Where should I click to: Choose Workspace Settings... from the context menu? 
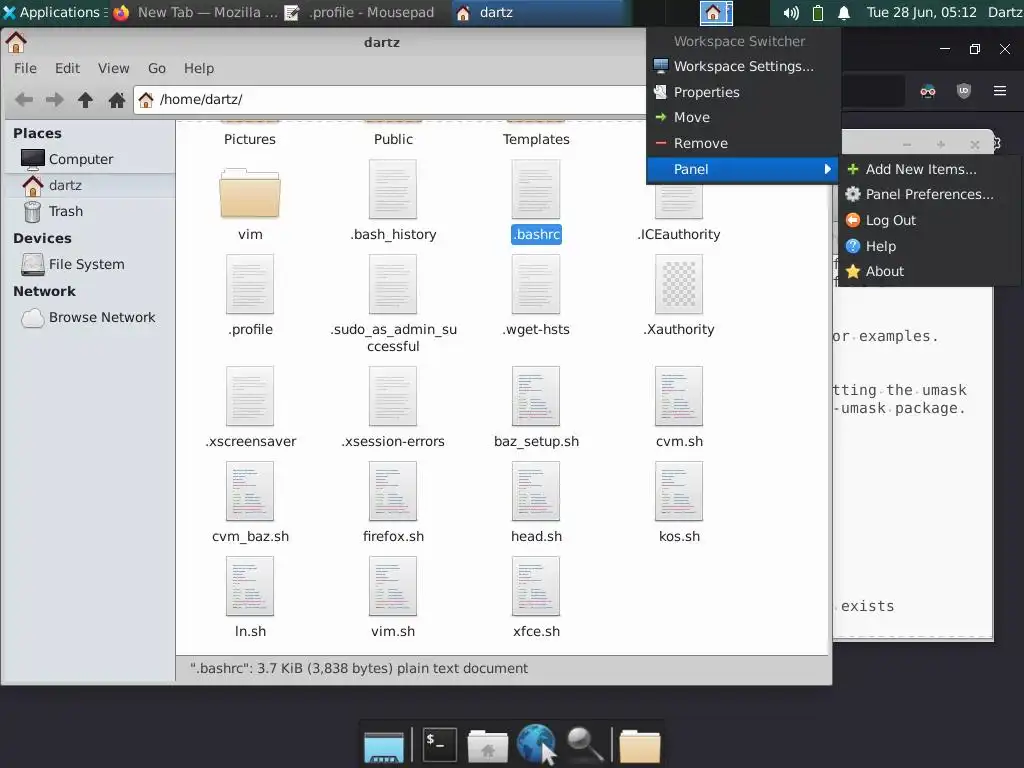coord(743,66)
